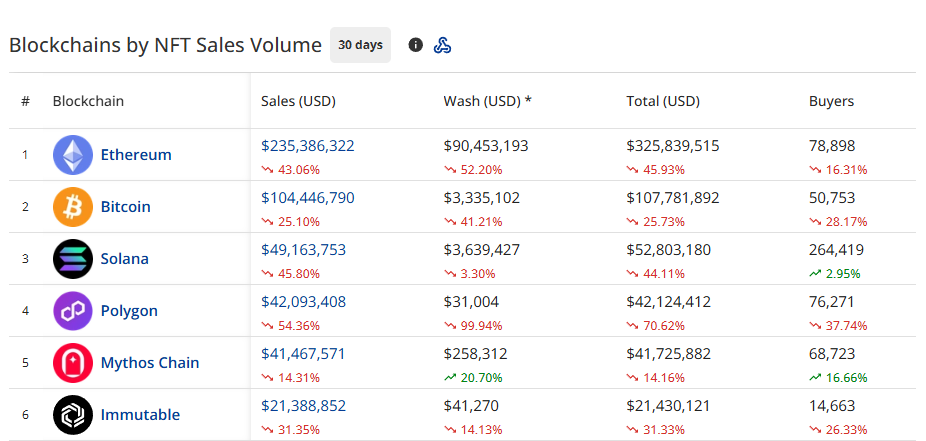Image resolution: width=926 pixels, height=441 pixels.
Task: Sort by the Buyers column header
Action: coord(832,101)
